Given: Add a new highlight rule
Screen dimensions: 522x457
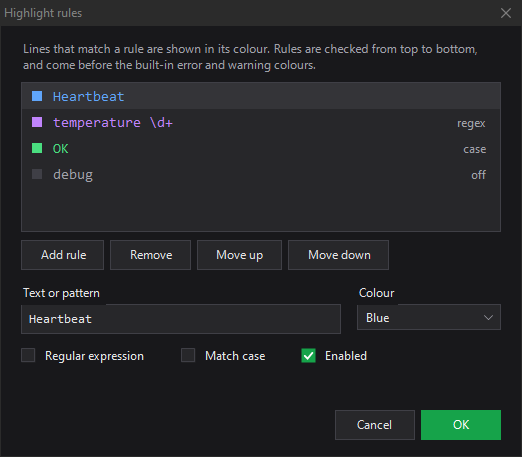Looking at the screenshot, I should pyautogui.click(x=63, y=255).
